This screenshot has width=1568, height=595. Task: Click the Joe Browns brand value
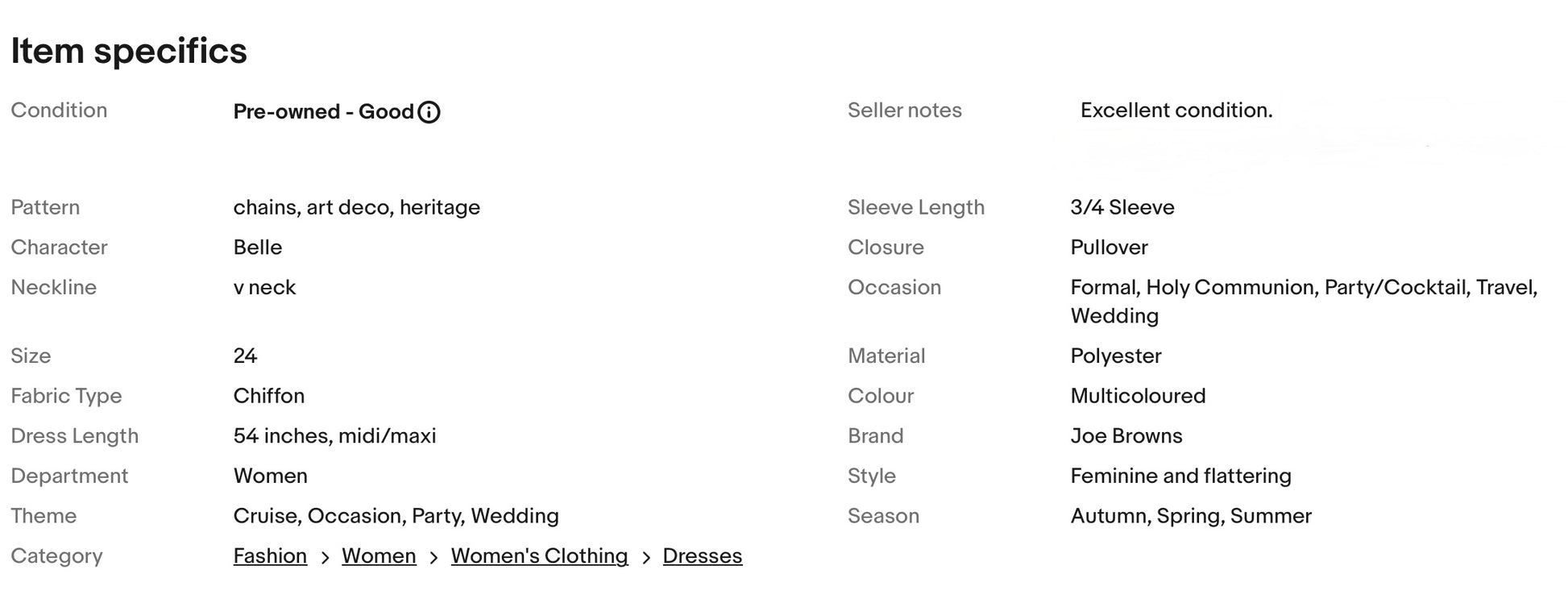[1126, 435]
